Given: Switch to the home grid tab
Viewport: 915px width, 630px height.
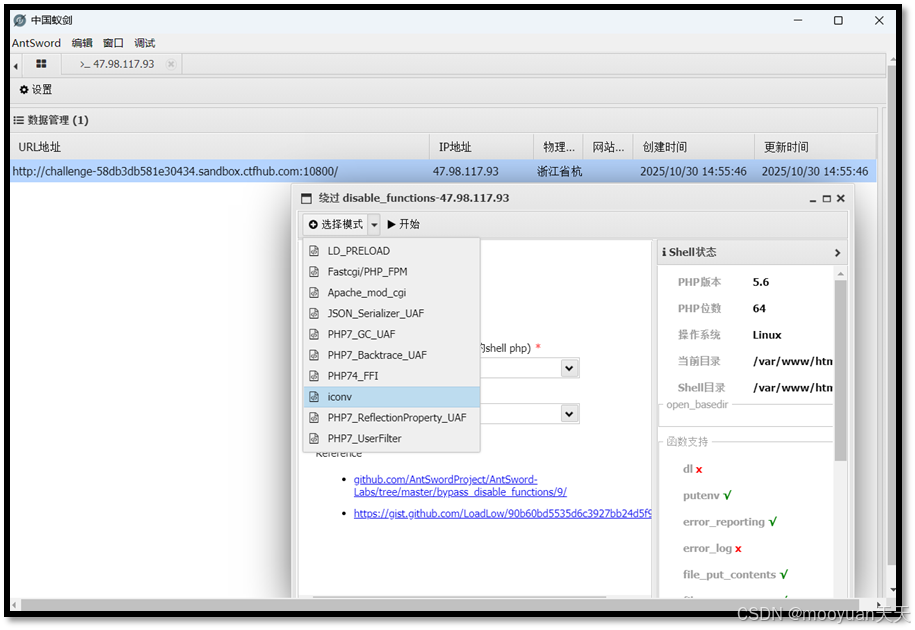Looking at the screenshot, I should click(41, 64).
